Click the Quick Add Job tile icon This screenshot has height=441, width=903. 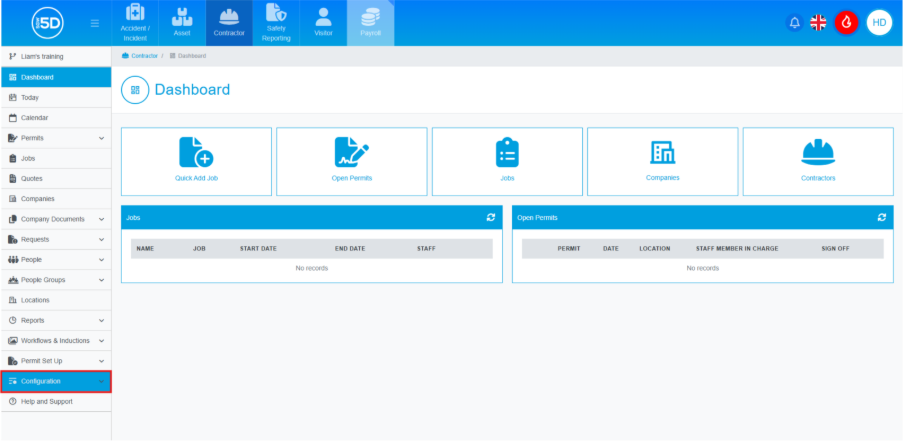(x=196, y=153)
